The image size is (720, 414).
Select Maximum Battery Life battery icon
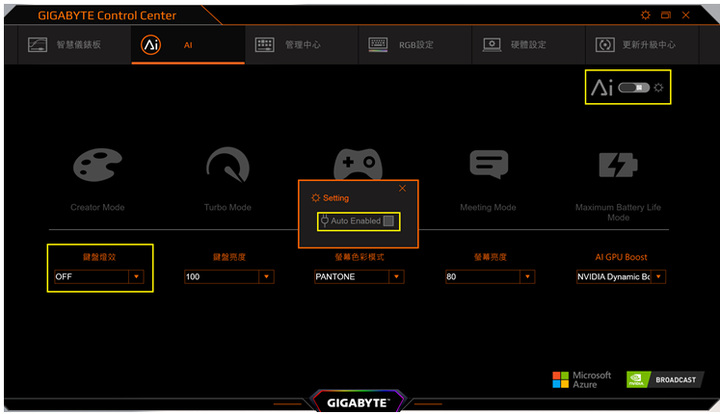point(618,165)
